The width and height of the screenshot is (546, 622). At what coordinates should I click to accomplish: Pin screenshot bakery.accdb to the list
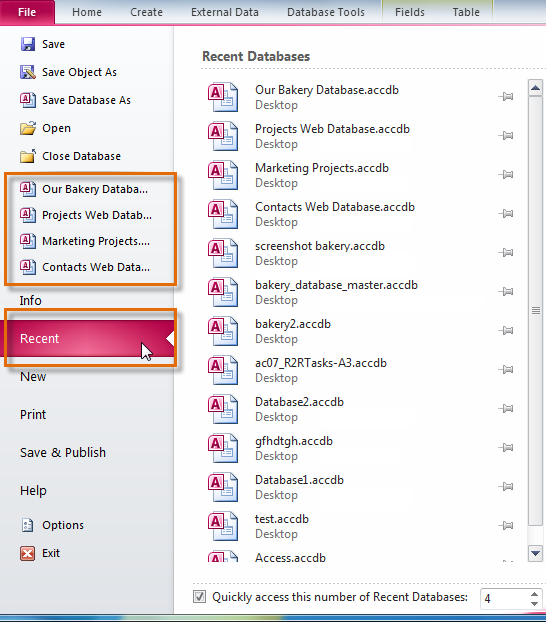pos(506,252)
